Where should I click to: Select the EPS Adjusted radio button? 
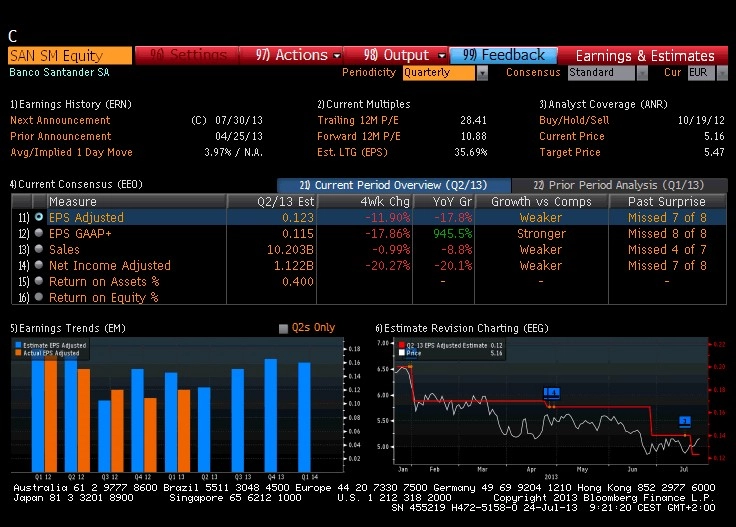[x=39, y=217]
